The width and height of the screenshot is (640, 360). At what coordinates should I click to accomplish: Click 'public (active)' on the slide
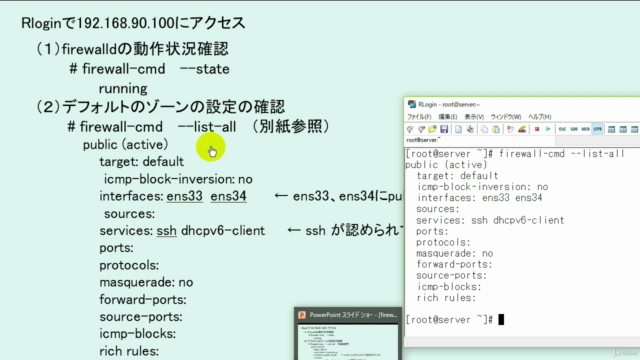(126, 144)
